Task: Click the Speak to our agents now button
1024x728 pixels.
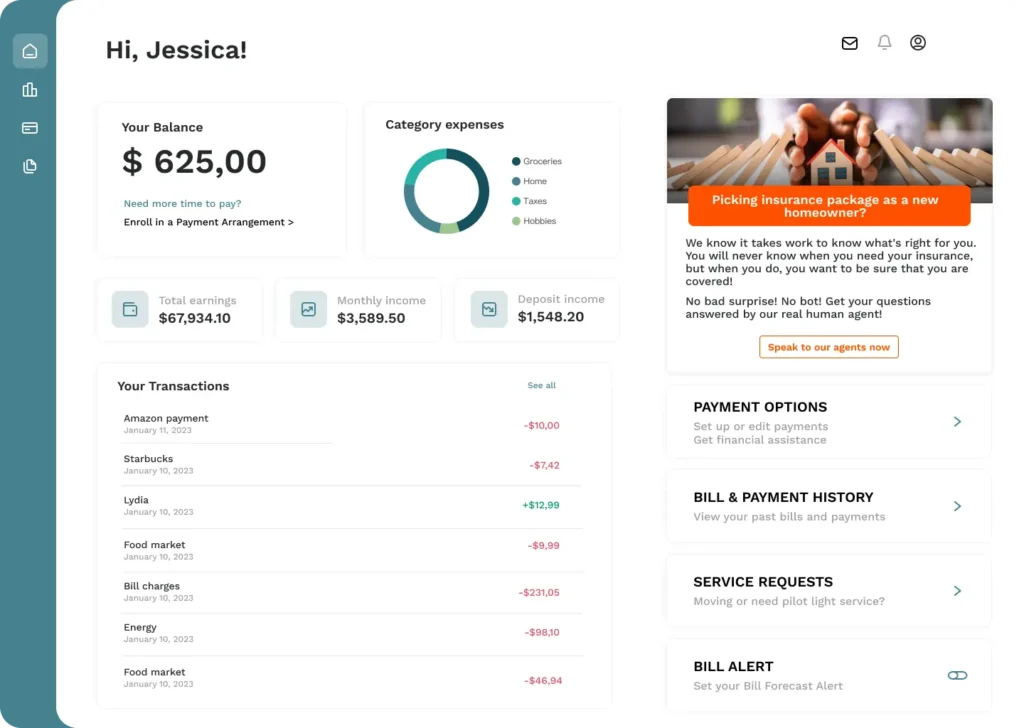Action: 829,347
